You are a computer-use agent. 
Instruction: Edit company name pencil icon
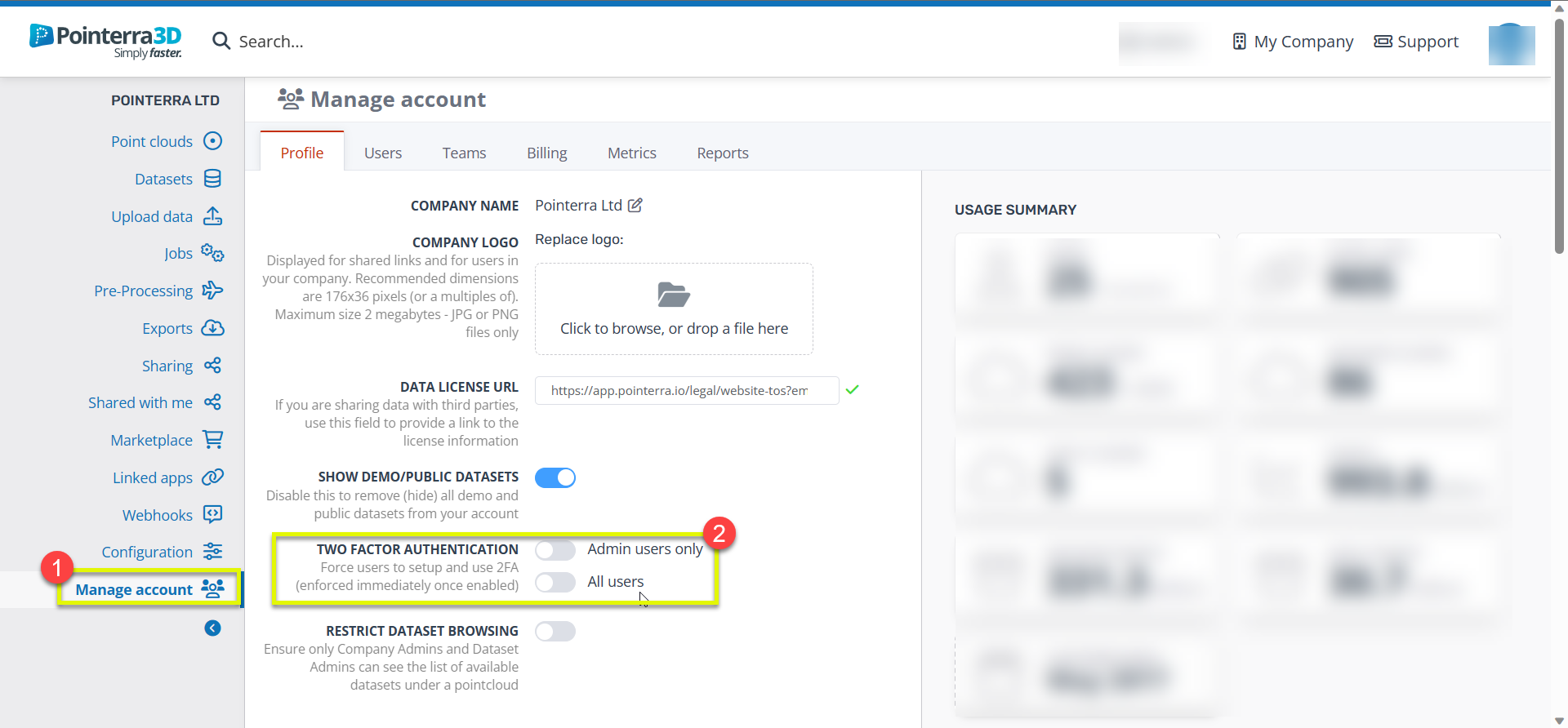pyautogui.click(x=635, y=206)
